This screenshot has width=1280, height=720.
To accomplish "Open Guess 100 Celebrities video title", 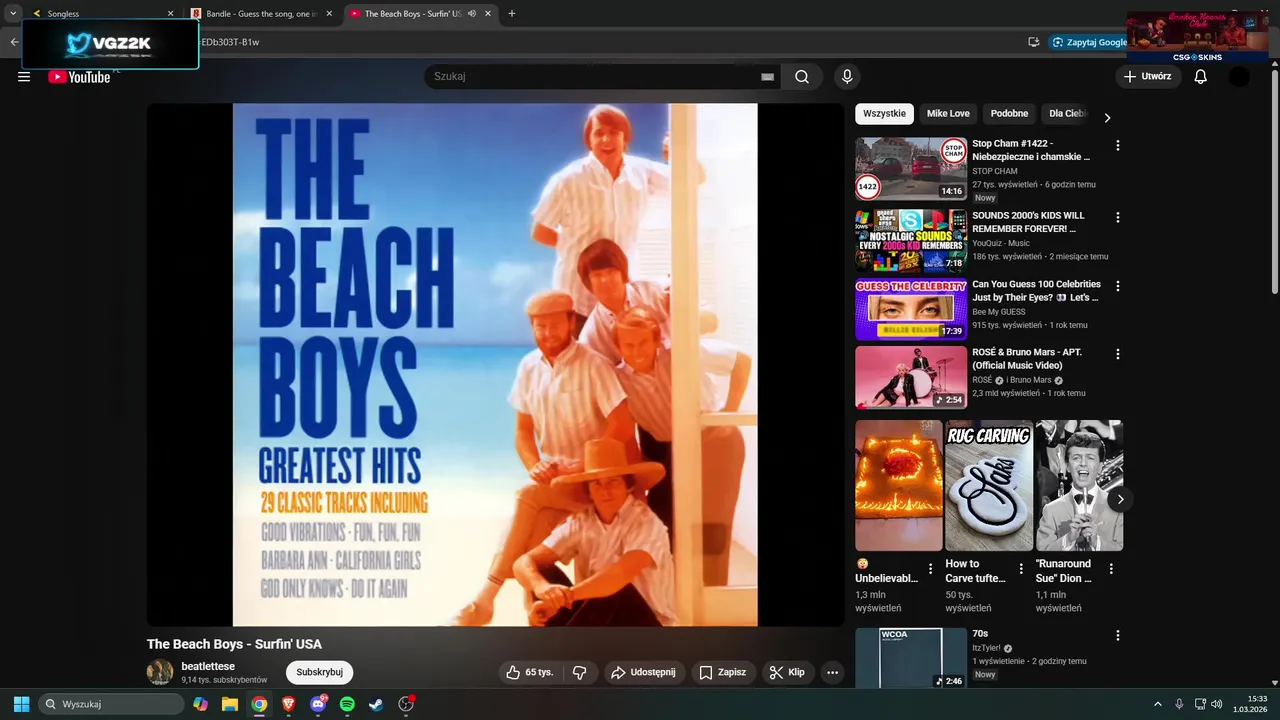I will 1036,291.
